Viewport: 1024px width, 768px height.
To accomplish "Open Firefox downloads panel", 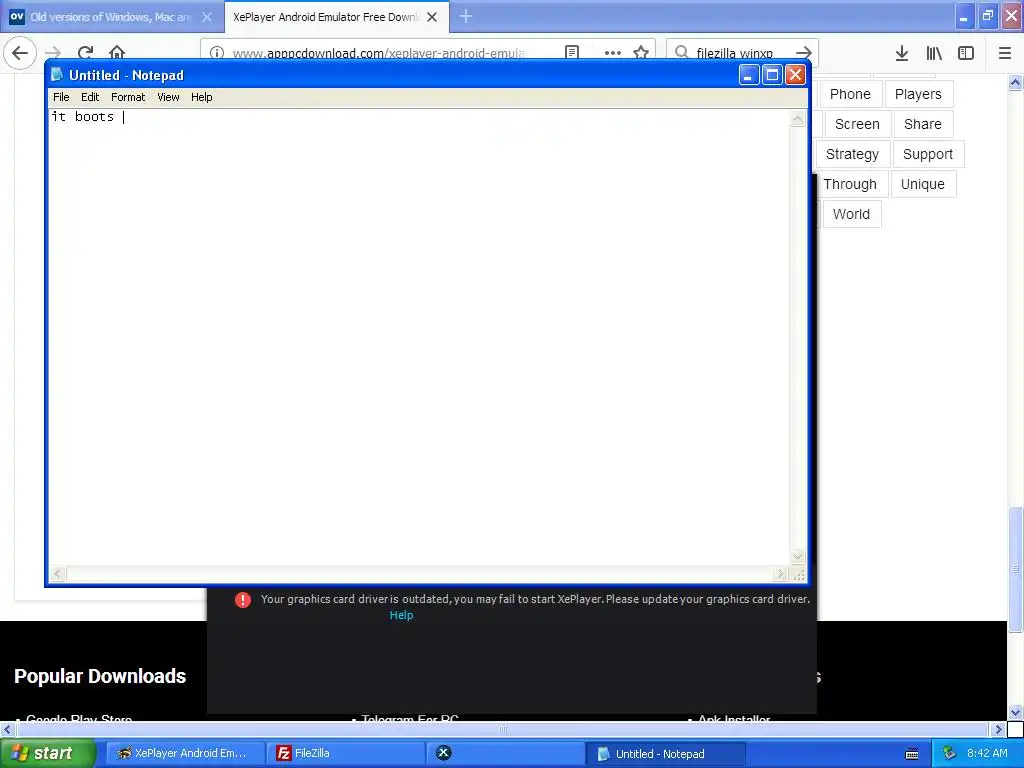I will (x=902, y=53).
